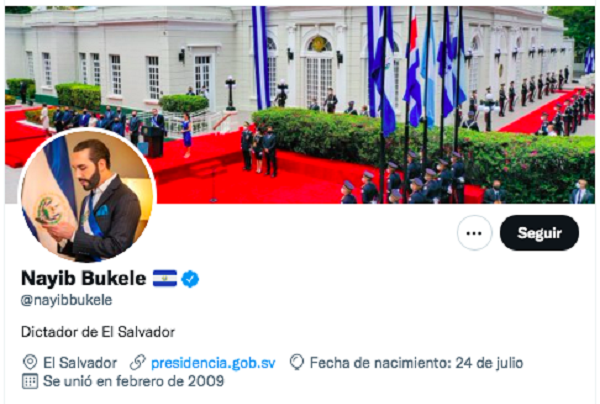This screenshot has width=600, height=404.
Task: Click the birthday balloon icon
Action: 297,362
